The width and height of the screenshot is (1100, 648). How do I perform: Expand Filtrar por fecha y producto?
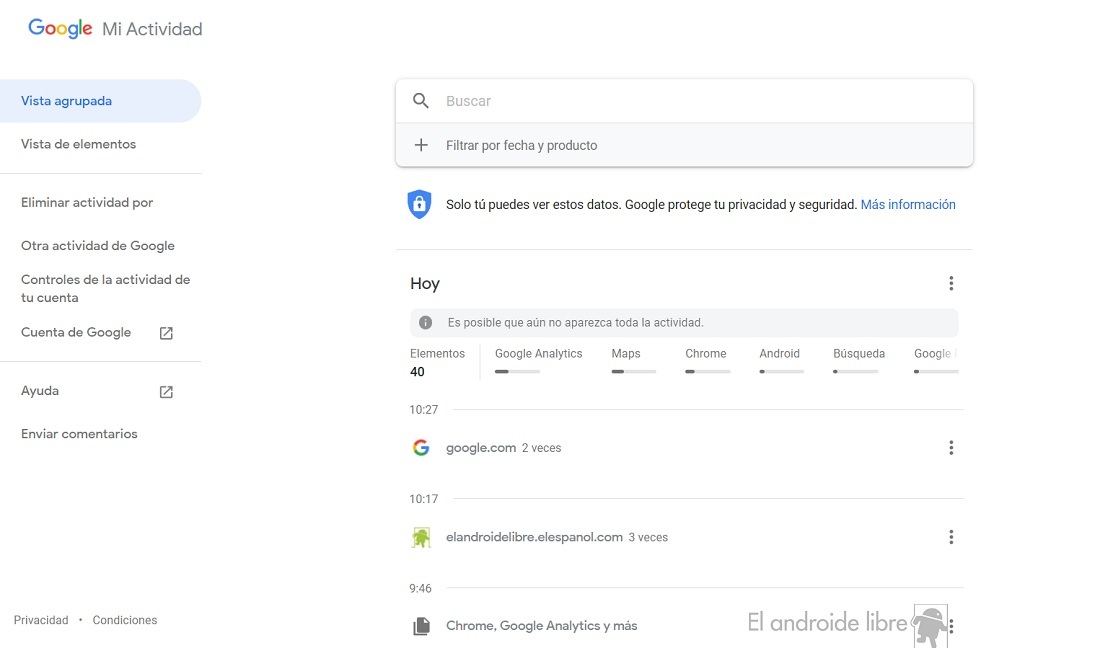[x=521, y=145]
